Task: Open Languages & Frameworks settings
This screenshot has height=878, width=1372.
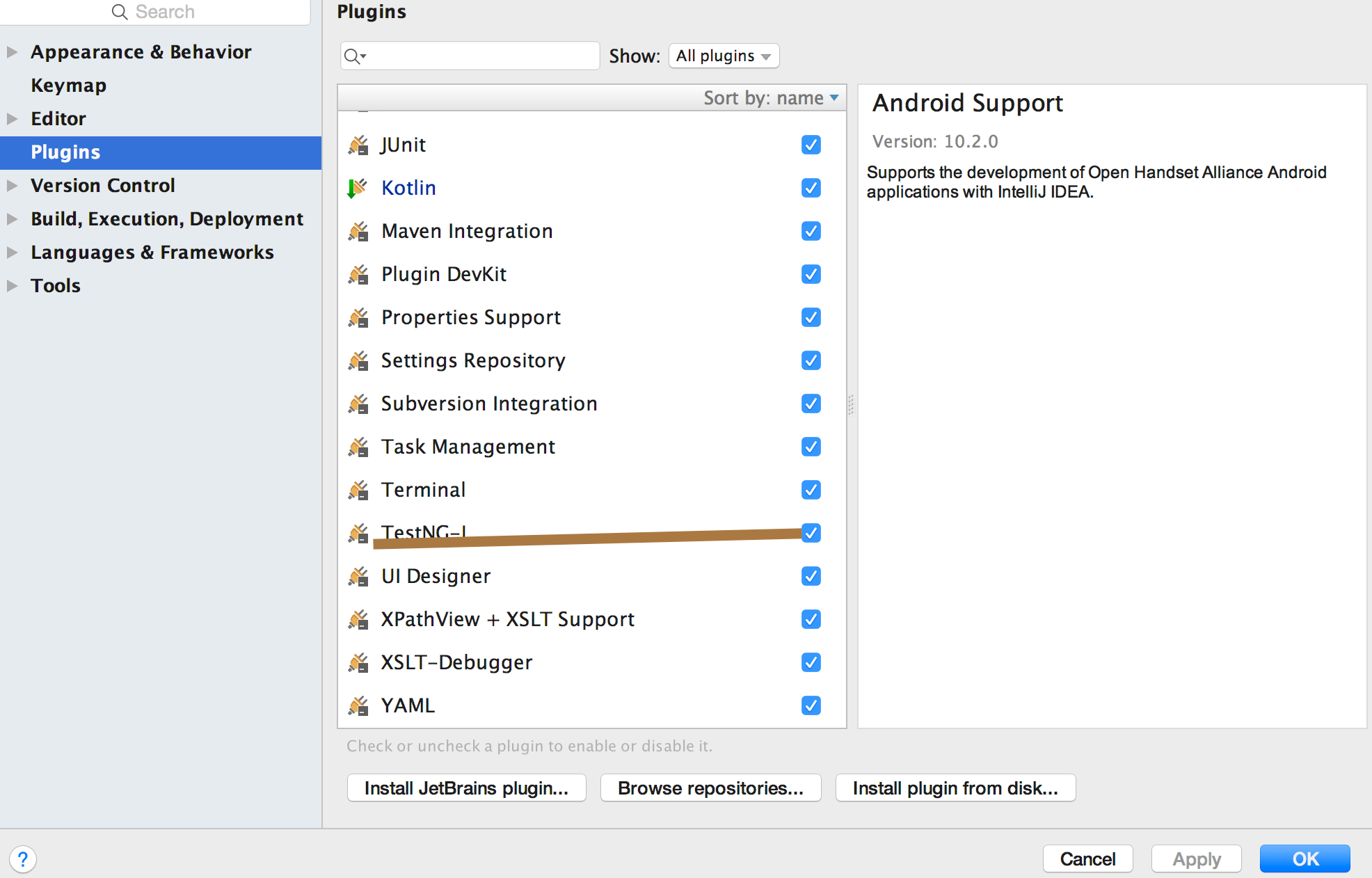Action: coord(152,253)
